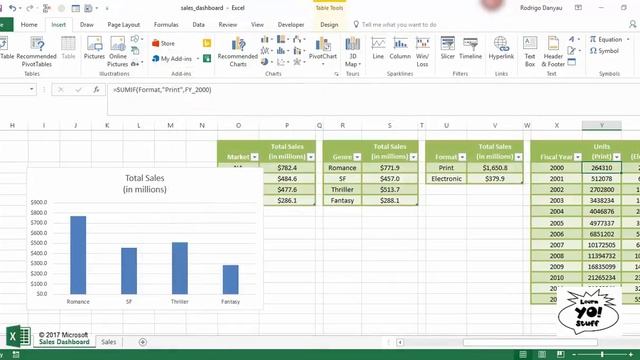Image resolution: width=640 pixels, height=360 pixels.
Task: Select column S header
Action: [389, 125]
